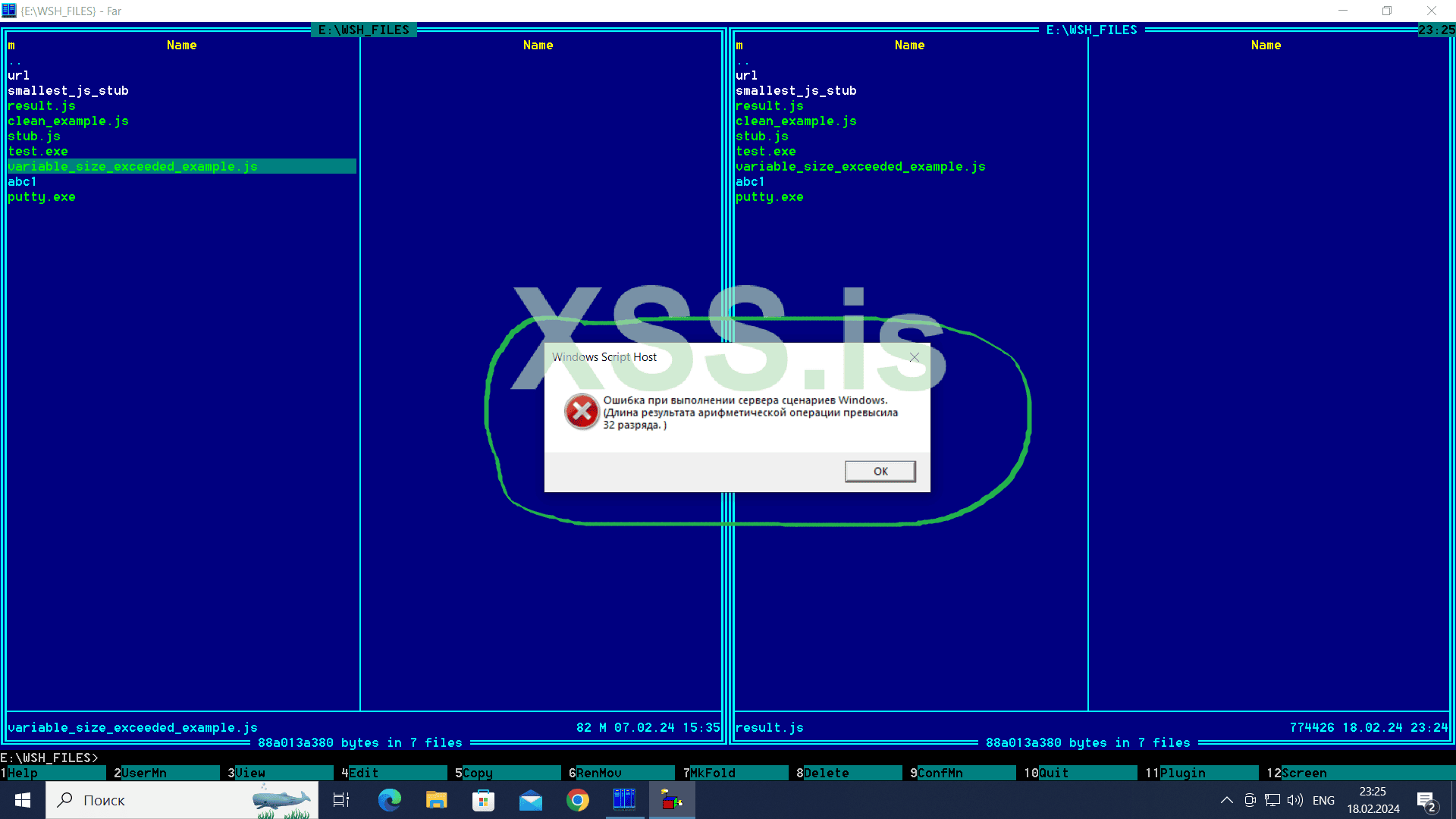Click the Windows search box
1456x819 pixels.
coord(152,800)
